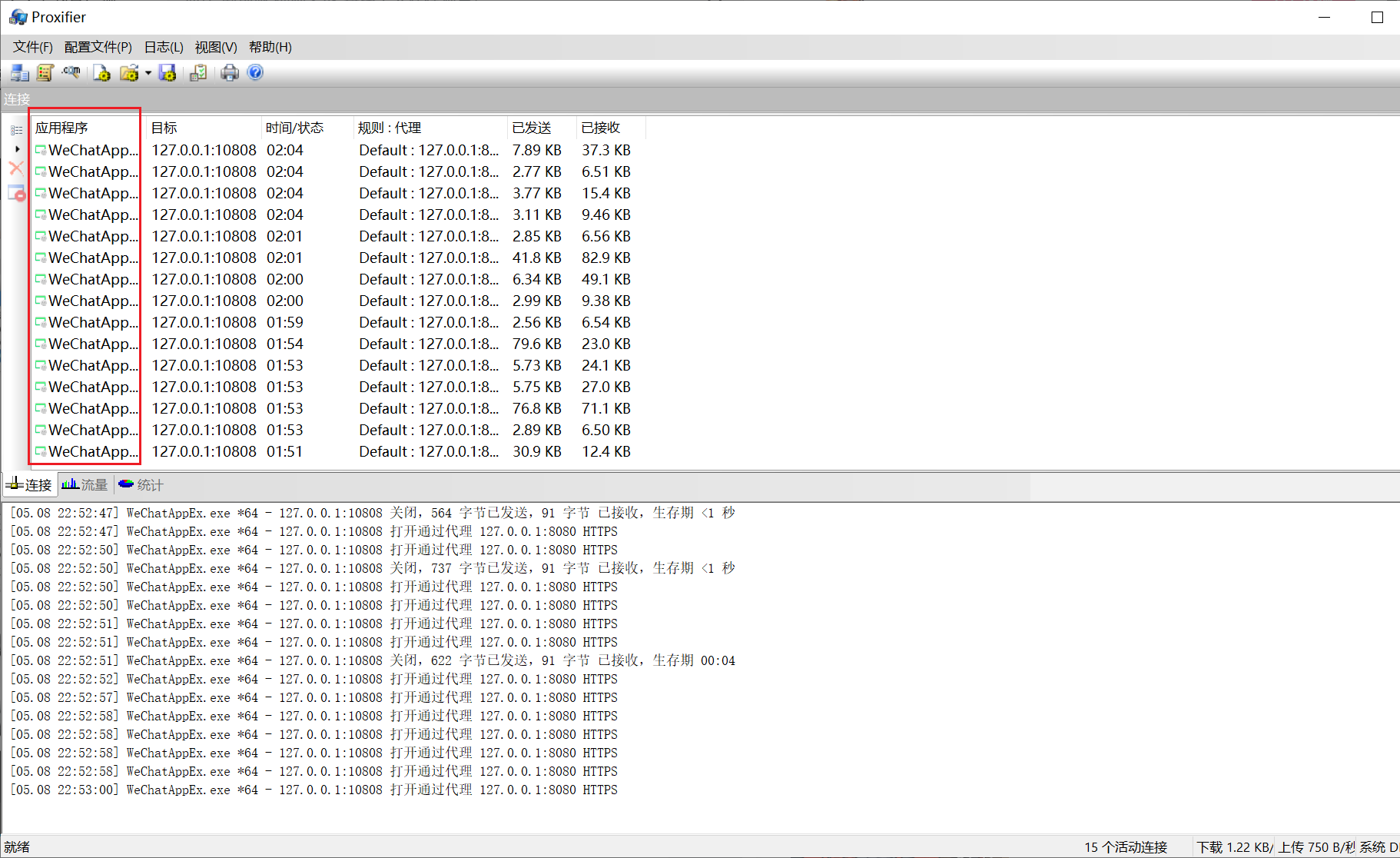The height and width of the screenshot is (858, 1400).
Task: Switch to the 流量 tab
Action: pos(85,484)
